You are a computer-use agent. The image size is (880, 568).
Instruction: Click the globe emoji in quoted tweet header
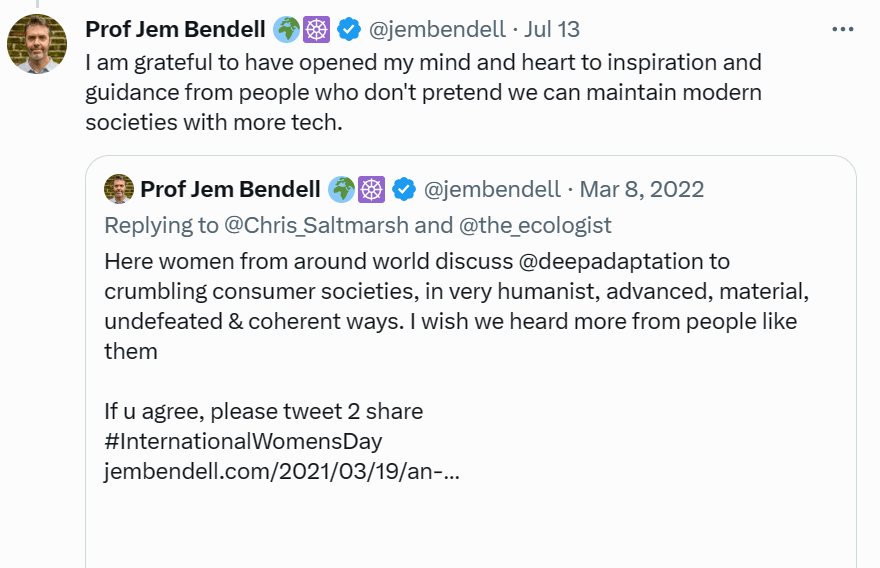pyautogui.click(x=342, y=189)
